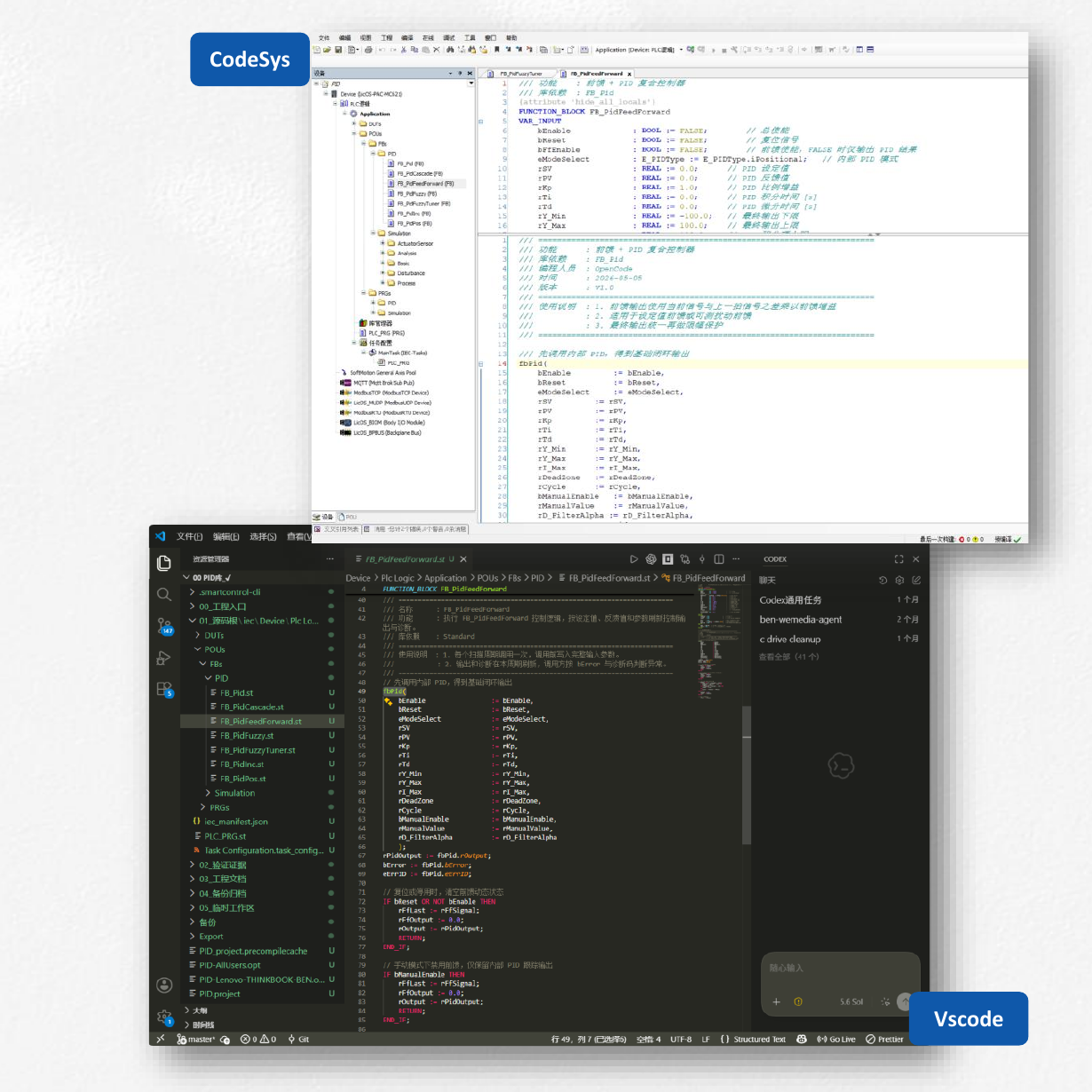Open Search view in VS Code activity bar
Screen dimensions: 1092x1092
coord(164,594)
